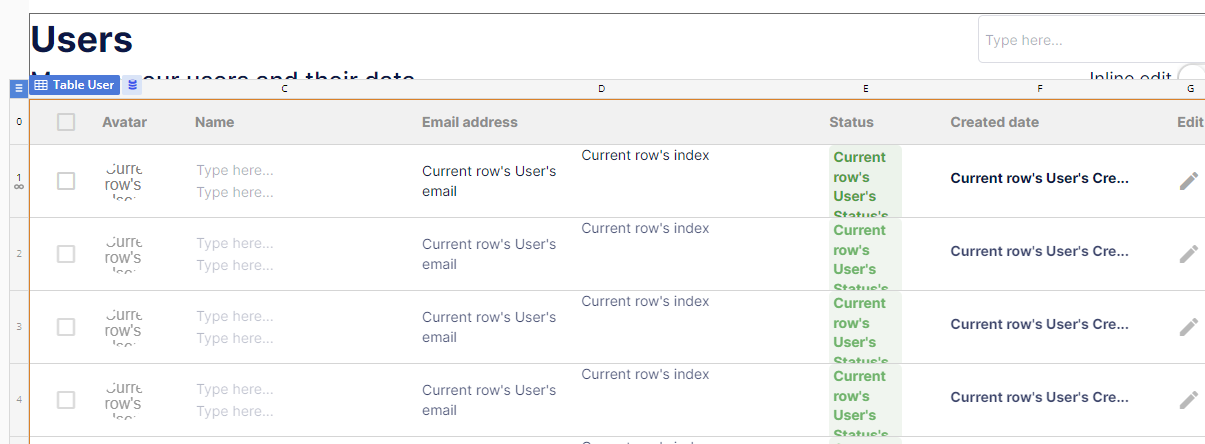The width and height of the screenshot is (1205, 444).
Task: Click the Email address column header
Action: coord(470,122)
